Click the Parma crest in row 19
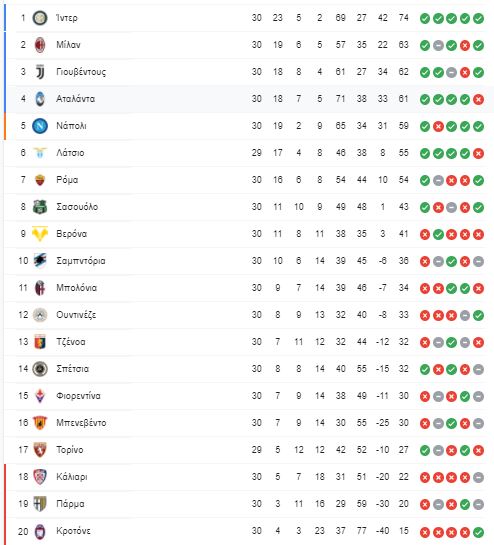Image resolution: width=494 pixels, height=545 pixels. 40,504
